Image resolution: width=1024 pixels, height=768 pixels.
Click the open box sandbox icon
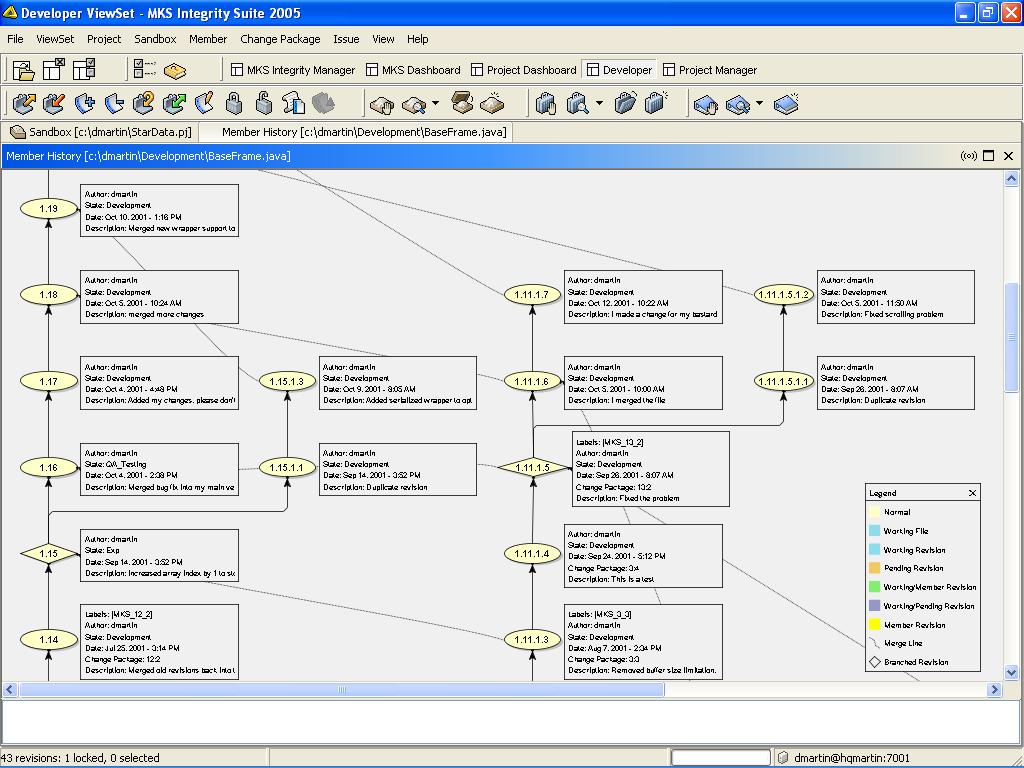point(462,103)
